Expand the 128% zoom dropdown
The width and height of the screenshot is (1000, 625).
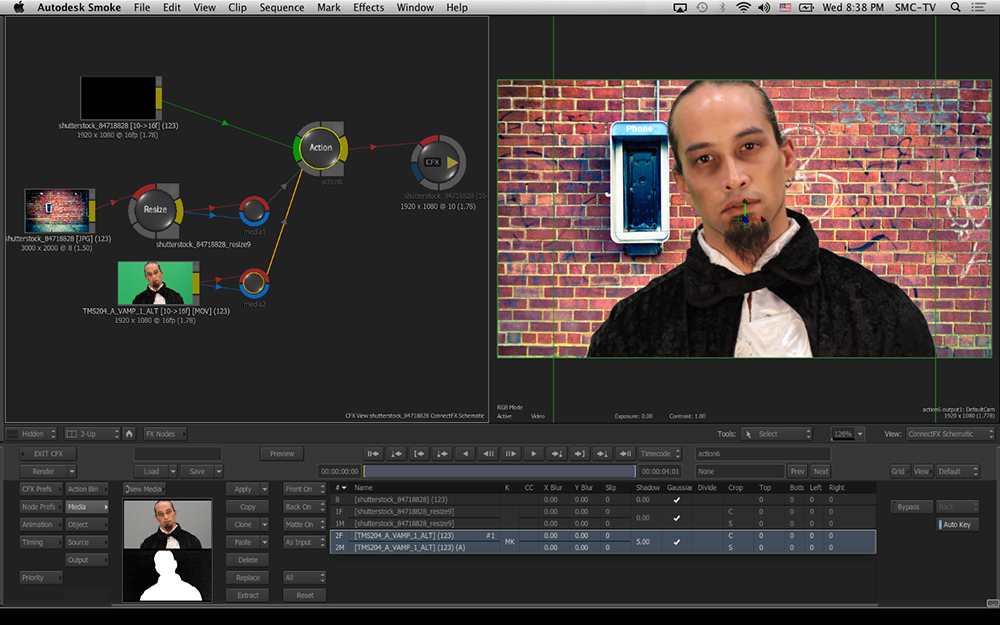tap(846, 434)
